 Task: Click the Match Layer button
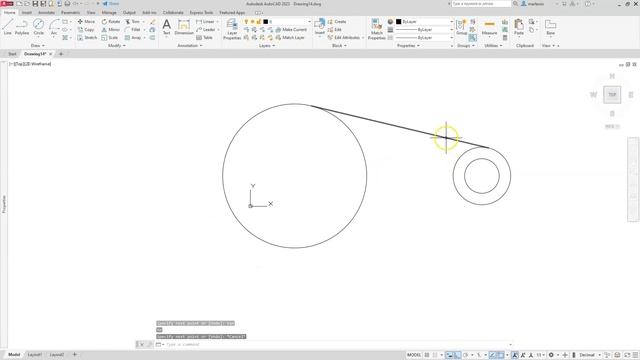click(290, 38)
